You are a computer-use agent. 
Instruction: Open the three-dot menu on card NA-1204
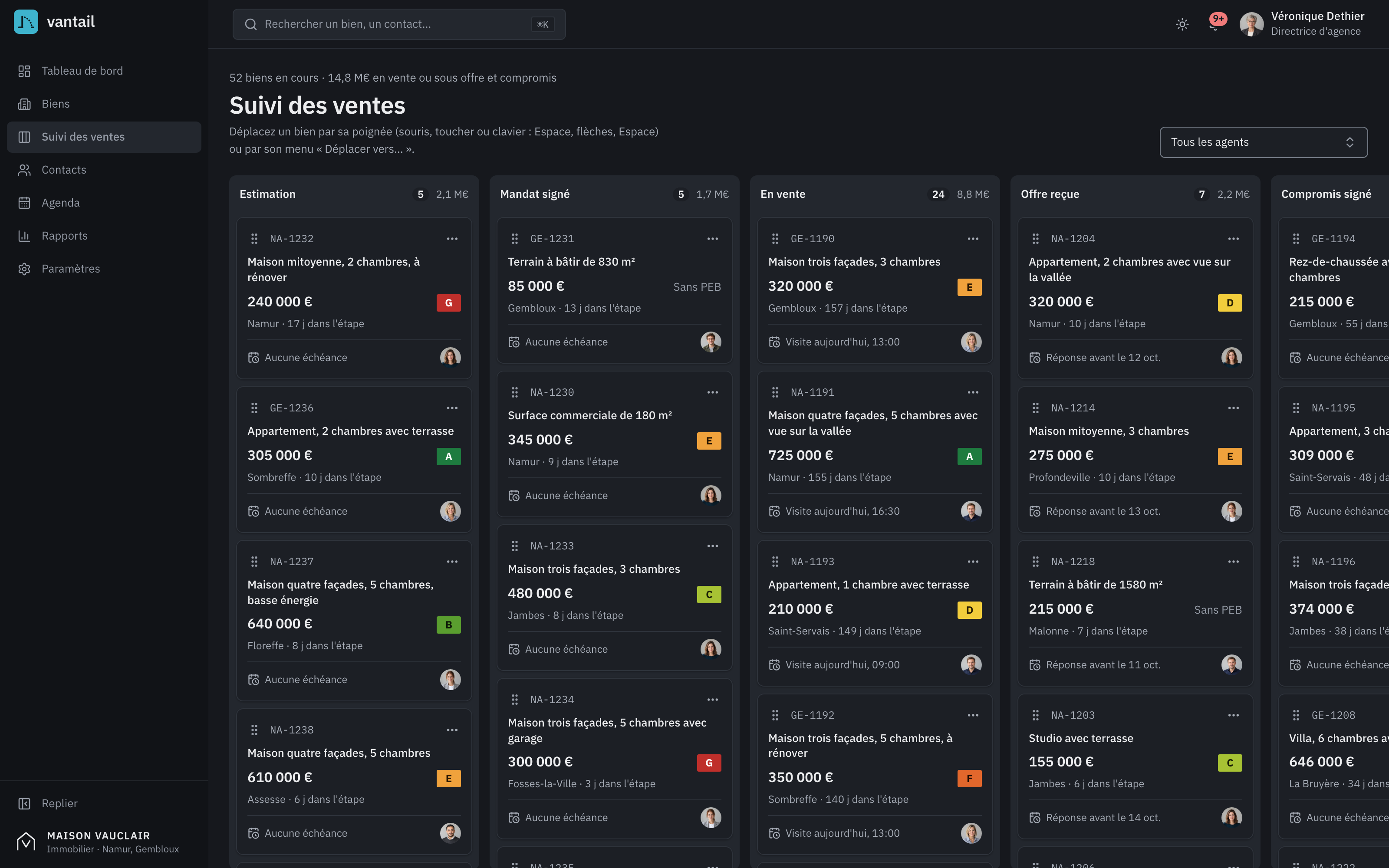point(1233,239)
